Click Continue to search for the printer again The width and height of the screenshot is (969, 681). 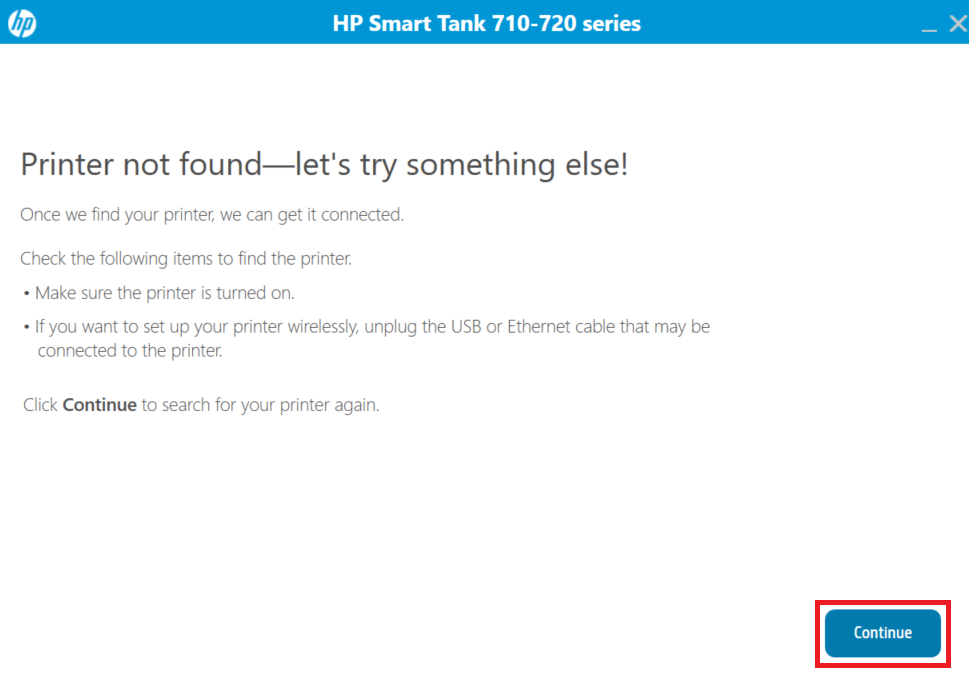[x=881, y=633]
